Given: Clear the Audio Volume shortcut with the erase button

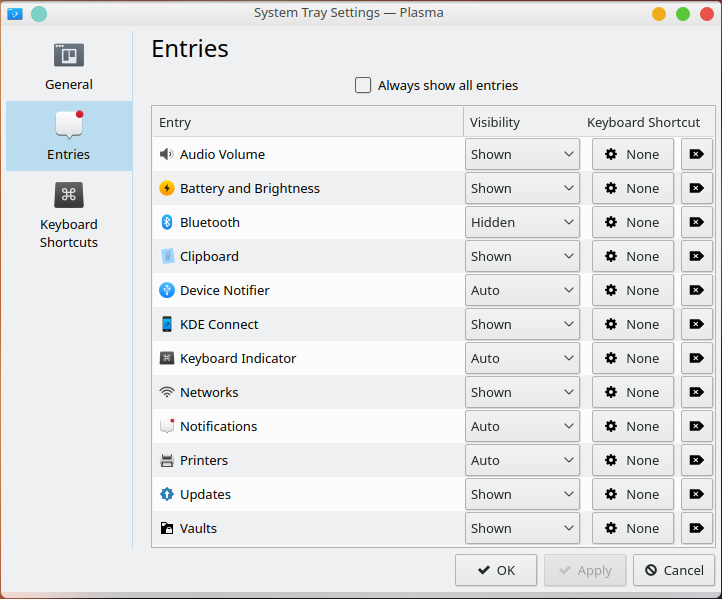Looking at the screenshot, I should click(x=696, y=154).
